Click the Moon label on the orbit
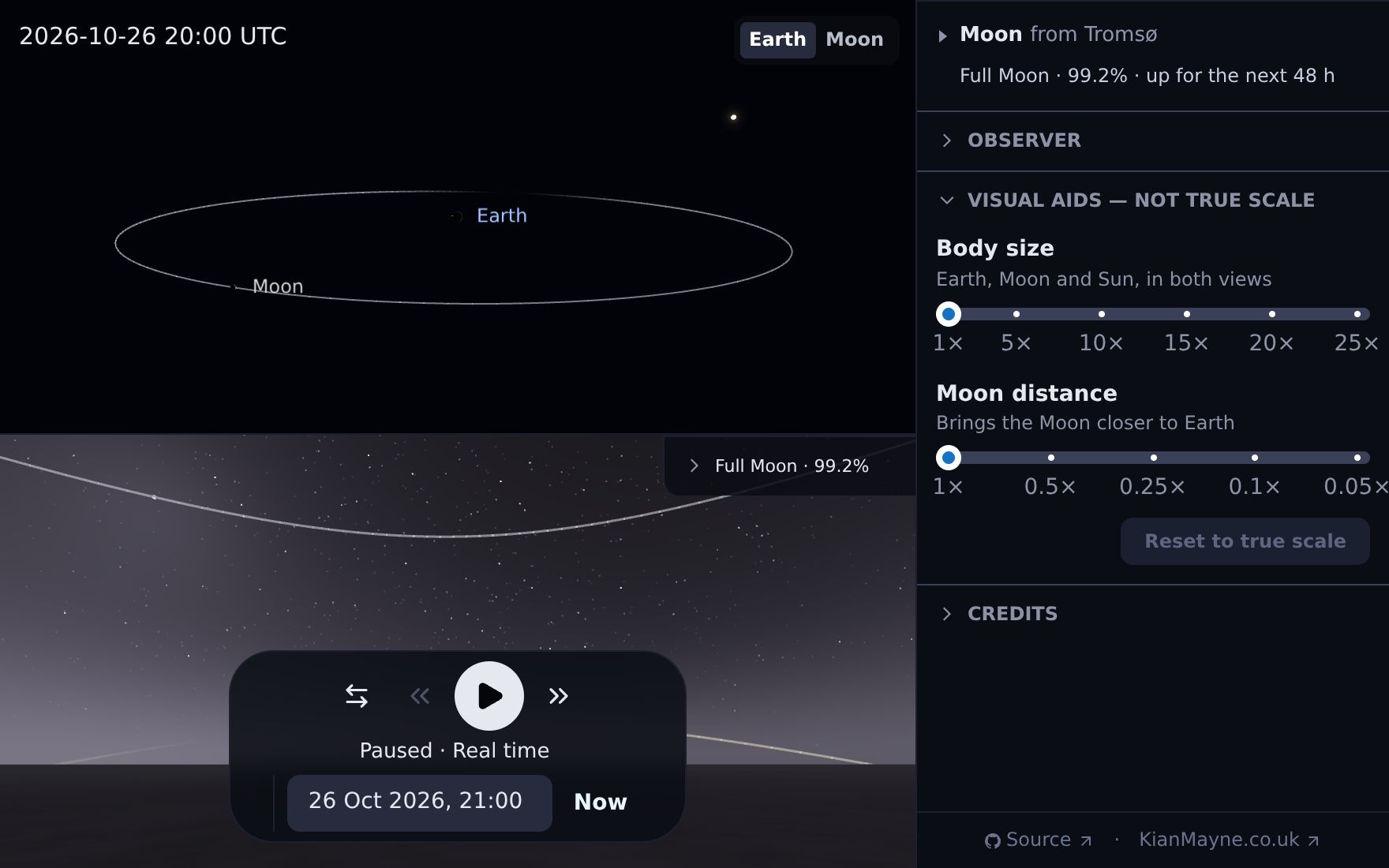This screenshot has width=1389, height=868. click(278, 286)
